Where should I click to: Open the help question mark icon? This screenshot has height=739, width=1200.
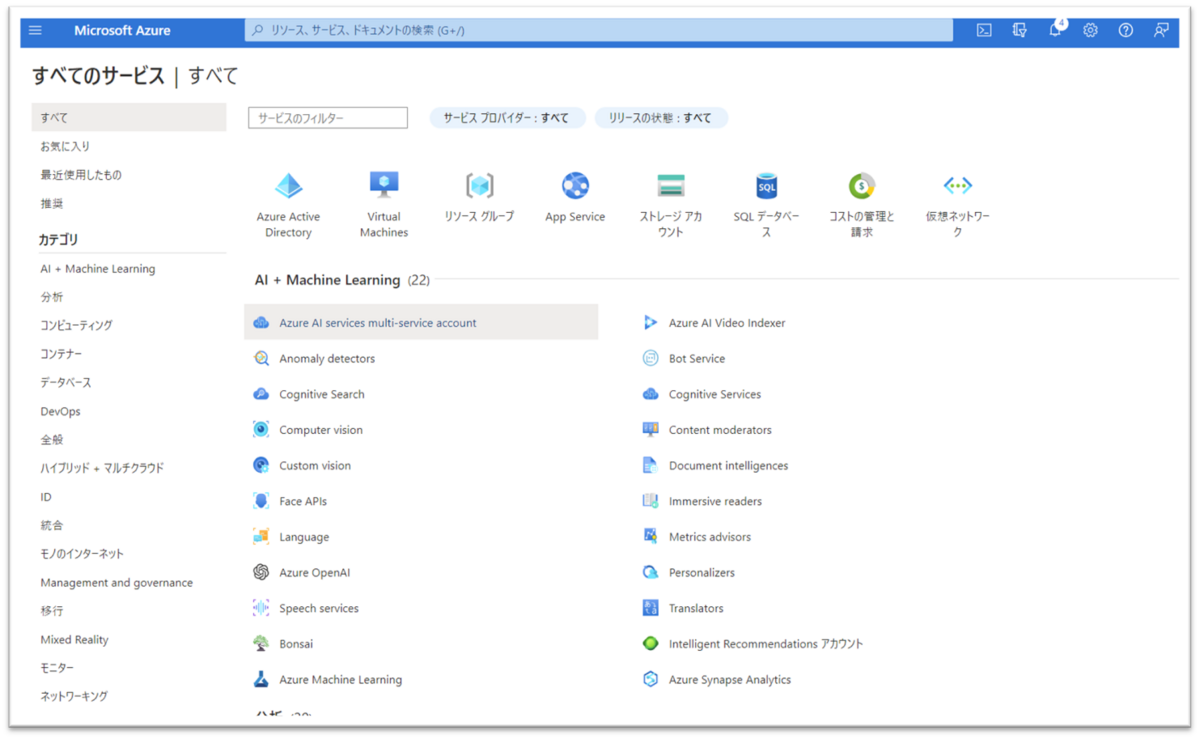[1126, 30]
